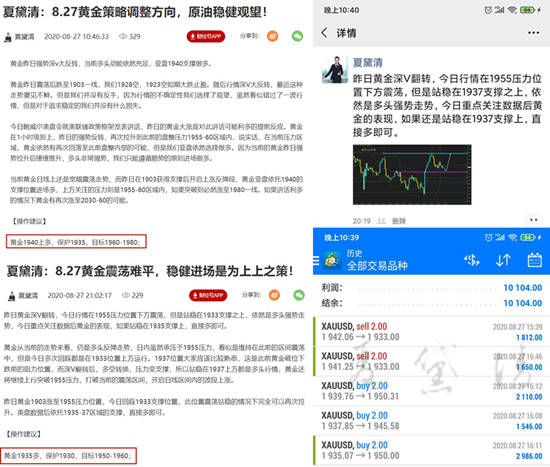Open the two-dot comment button beside 20:19 post
The width and height of the screenshot is (550, 467).
pyautogui.click(x=534, y=220)
